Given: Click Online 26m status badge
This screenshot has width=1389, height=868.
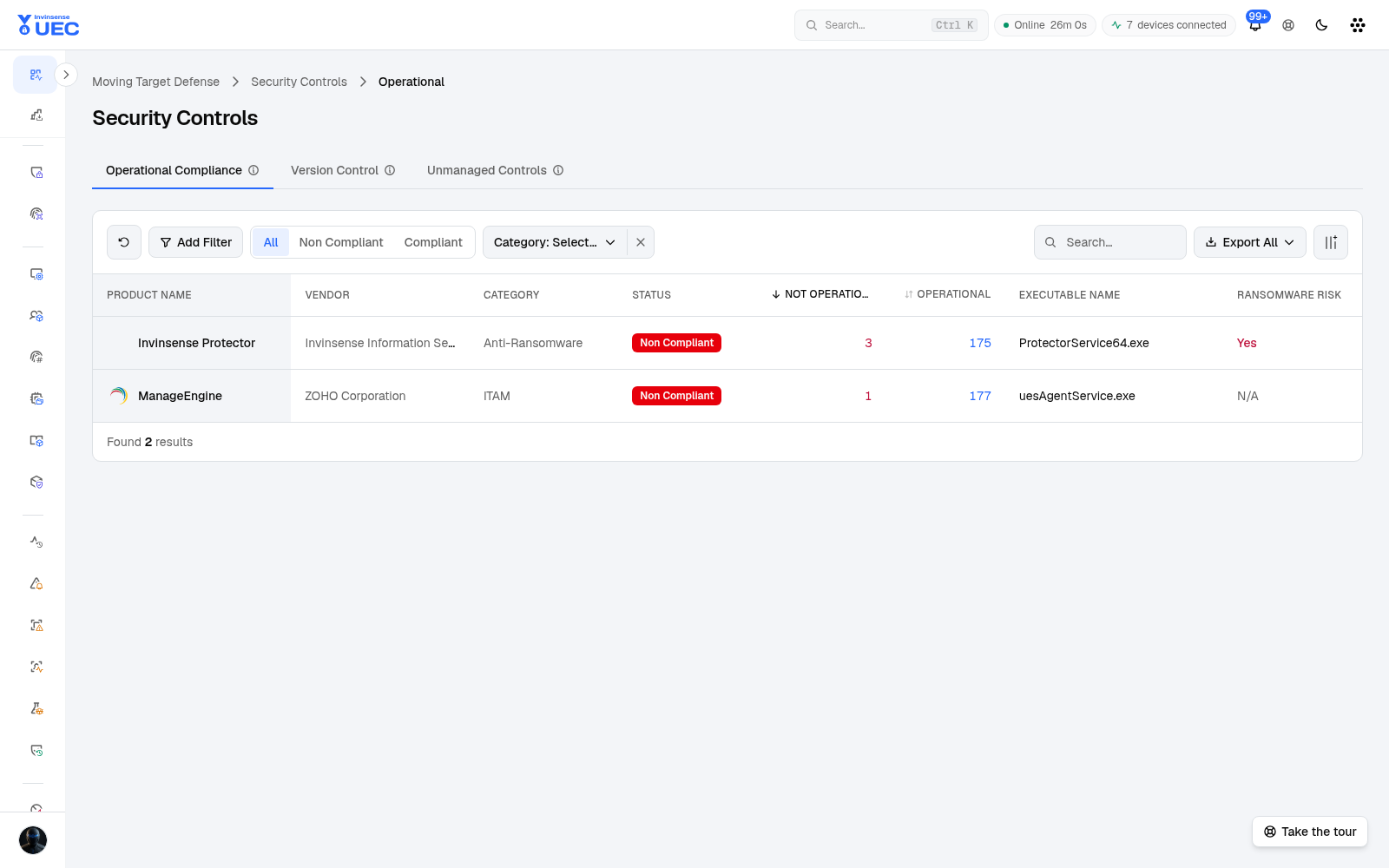Looking at the screenshot, I should [x=1045, y=25].
